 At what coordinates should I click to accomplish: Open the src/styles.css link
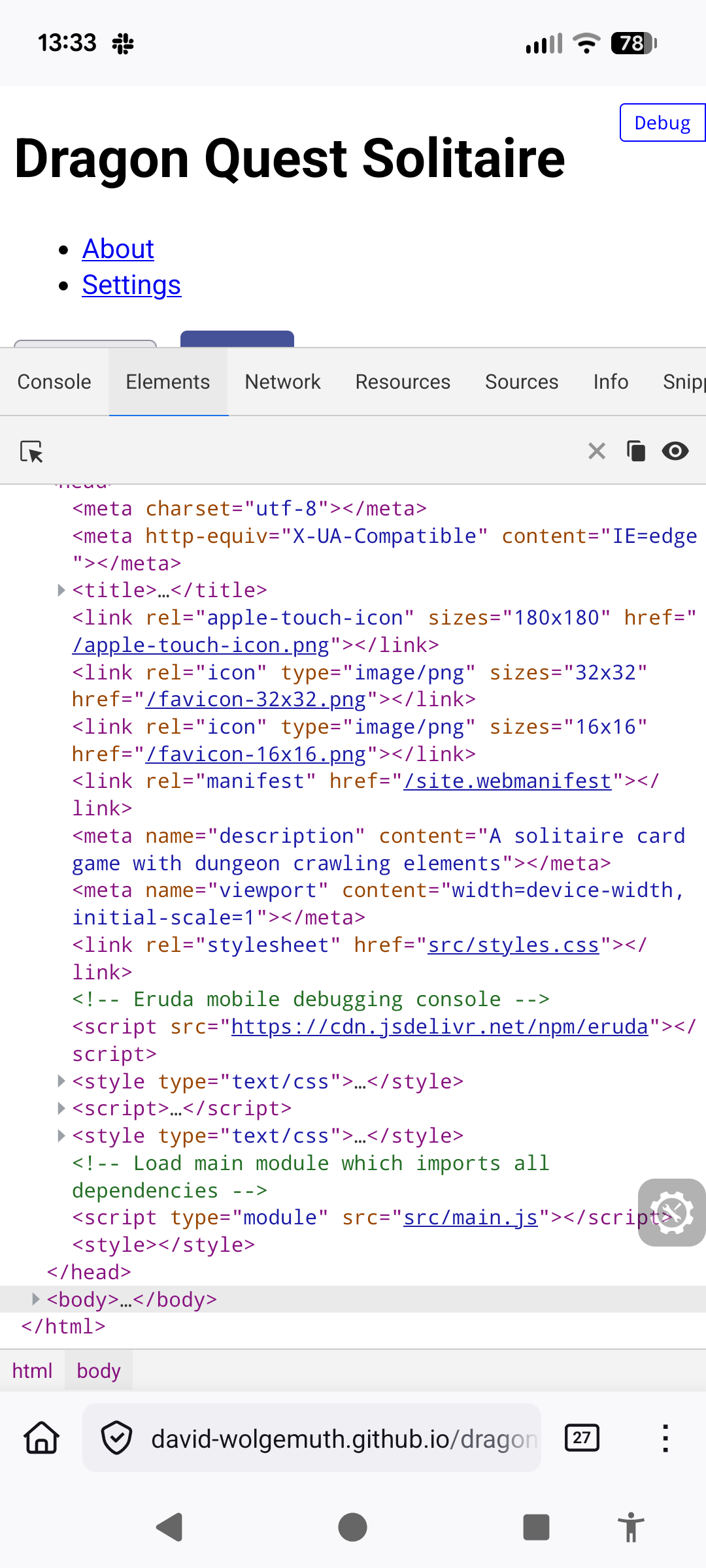pyautogui.click(x=514, y=945)
